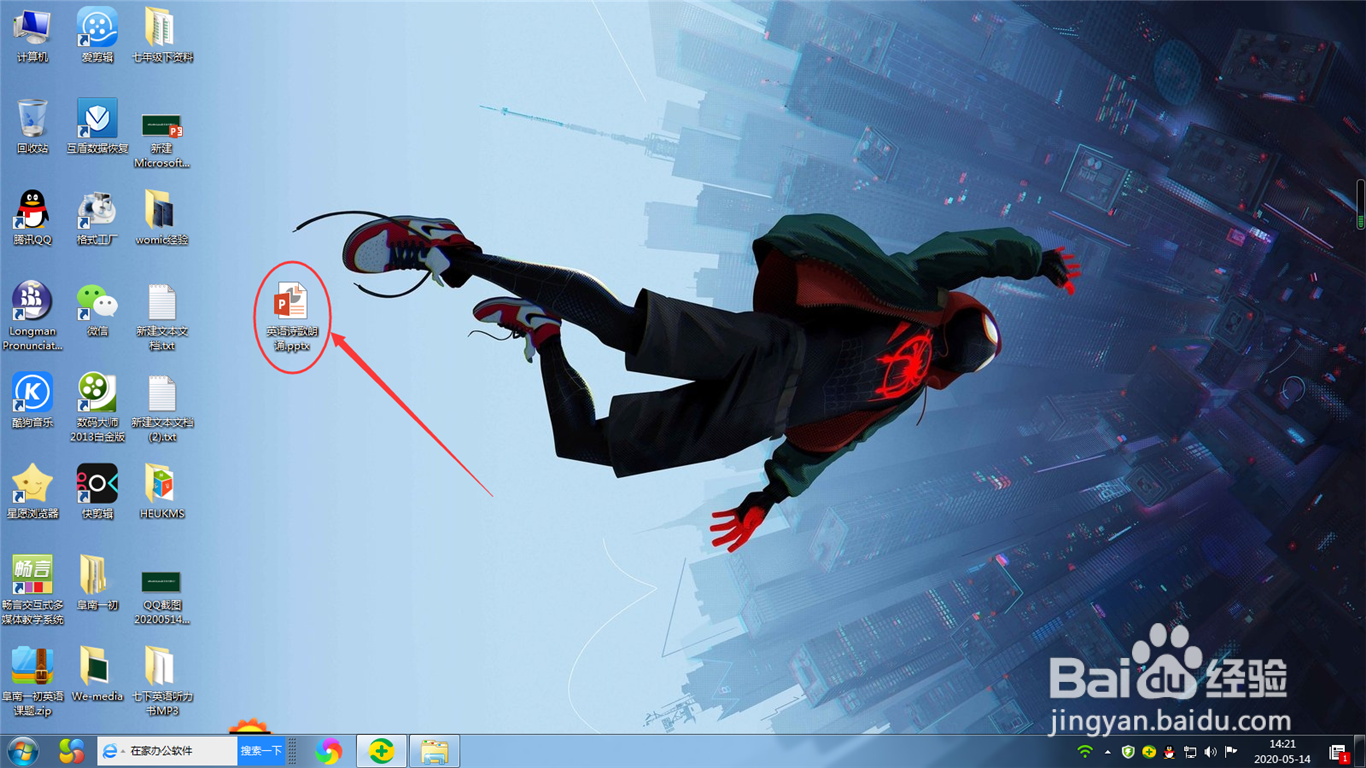Select 阜南一初英语课题.zip archive
The height and width of the screenshot is (768, 1366).
33,681
